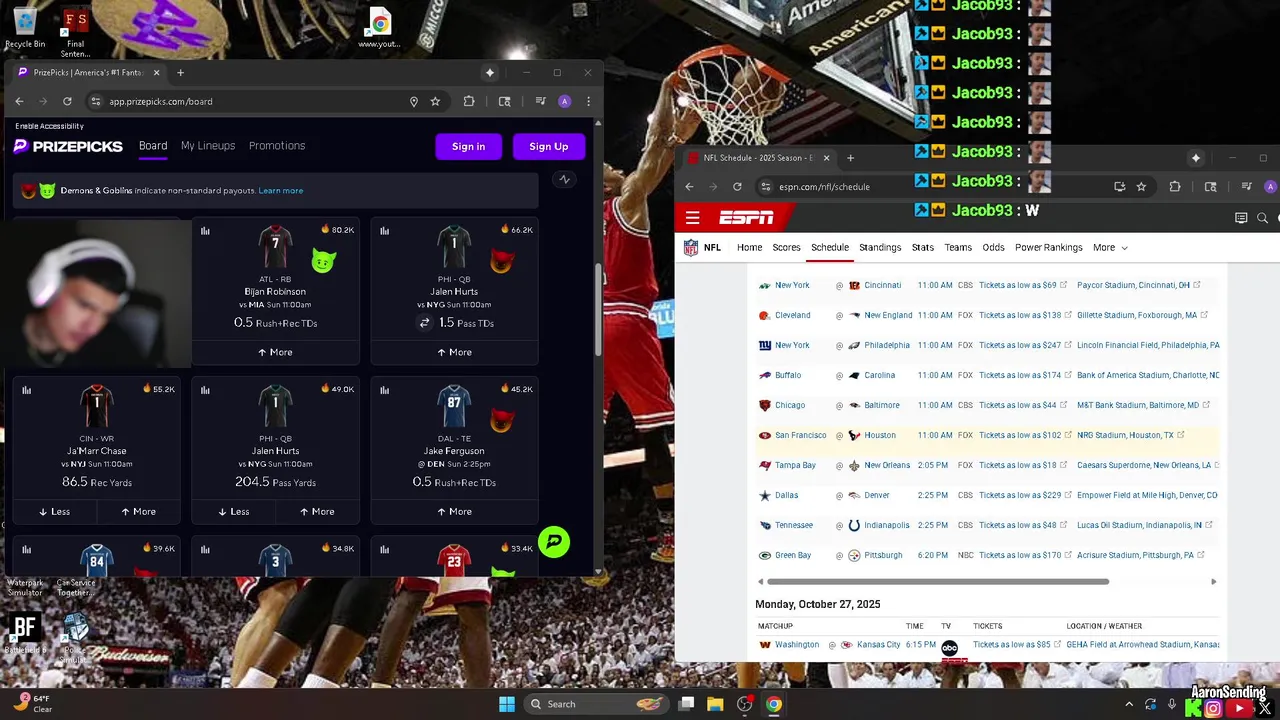Select More on Jake Ferguson 0.5 Rush+Rec TDs
This screenshot has height=720, width=1280.
(454, 511)
